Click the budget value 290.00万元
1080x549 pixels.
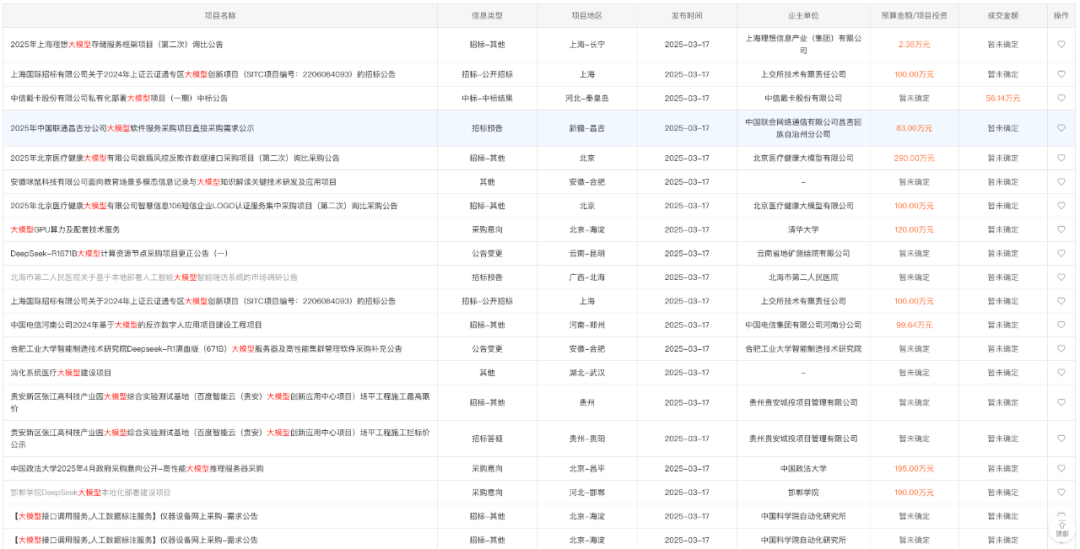tap(914, 158)
